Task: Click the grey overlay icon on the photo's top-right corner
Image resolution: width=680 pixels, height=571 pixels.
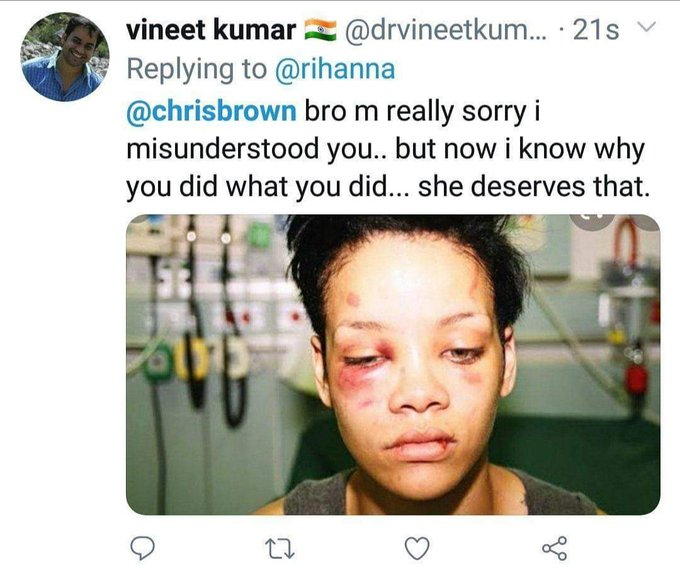Action: [x=592, y=222]
